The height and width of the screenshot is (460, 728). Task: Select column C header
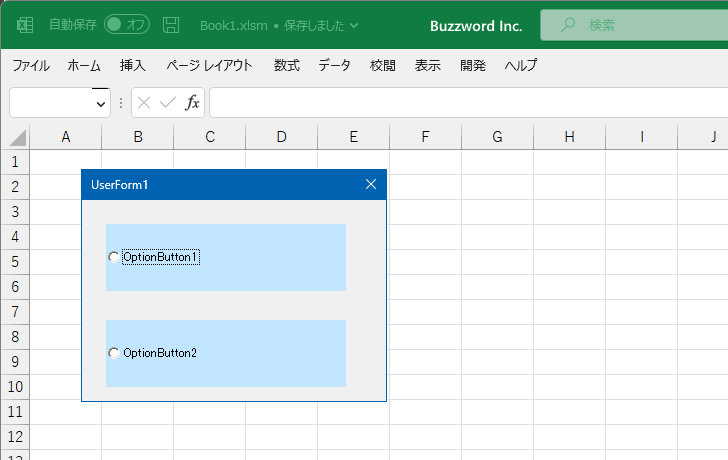[x=209, y=137]
